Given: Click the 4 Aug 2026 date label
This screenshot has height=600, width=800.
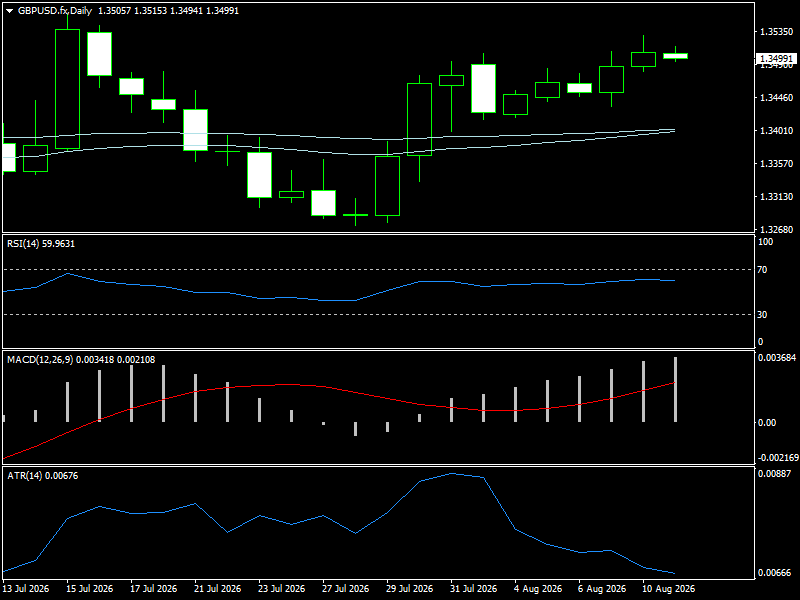Looking at the screenshot, I should pyautogui.click(x=538, y=589).
